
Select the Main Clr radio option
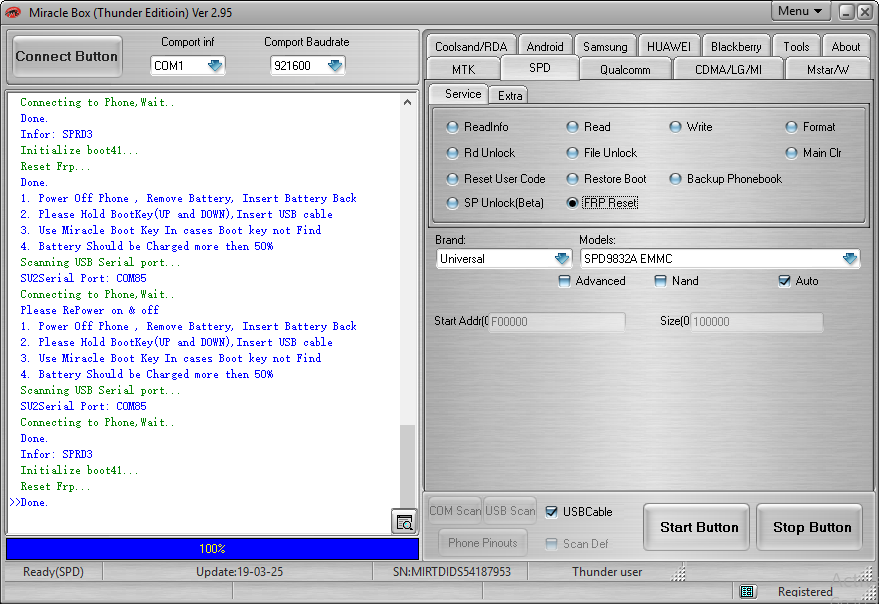(813, 153)
